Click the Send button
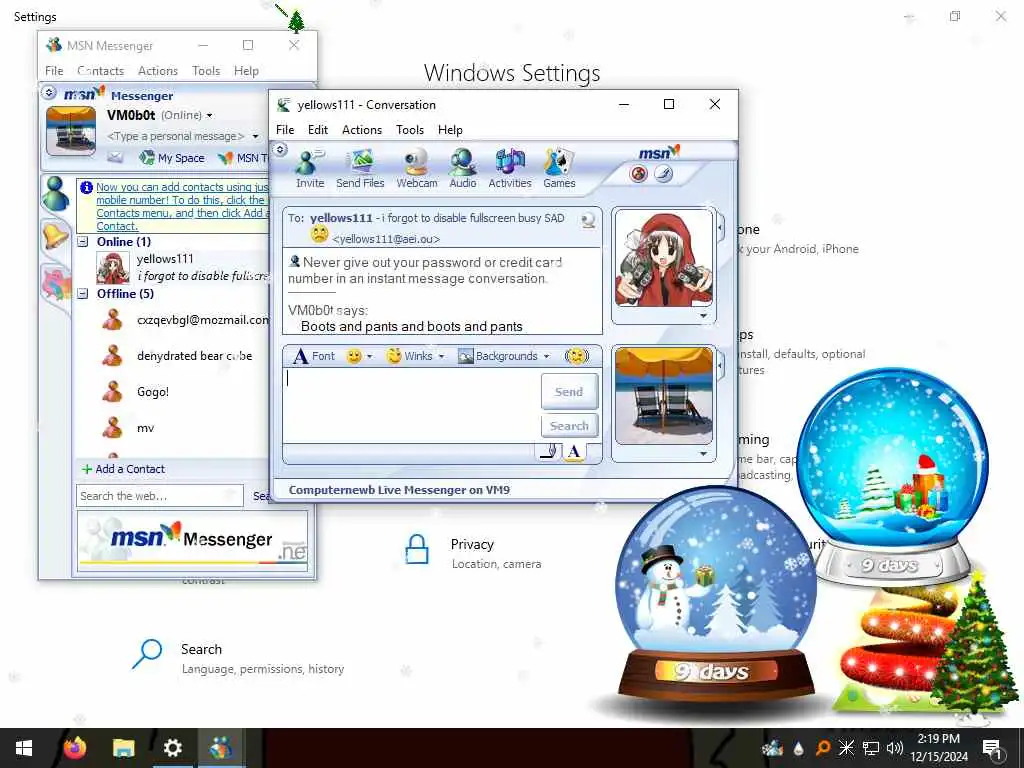1024x768 pixels. coord(569,392)
